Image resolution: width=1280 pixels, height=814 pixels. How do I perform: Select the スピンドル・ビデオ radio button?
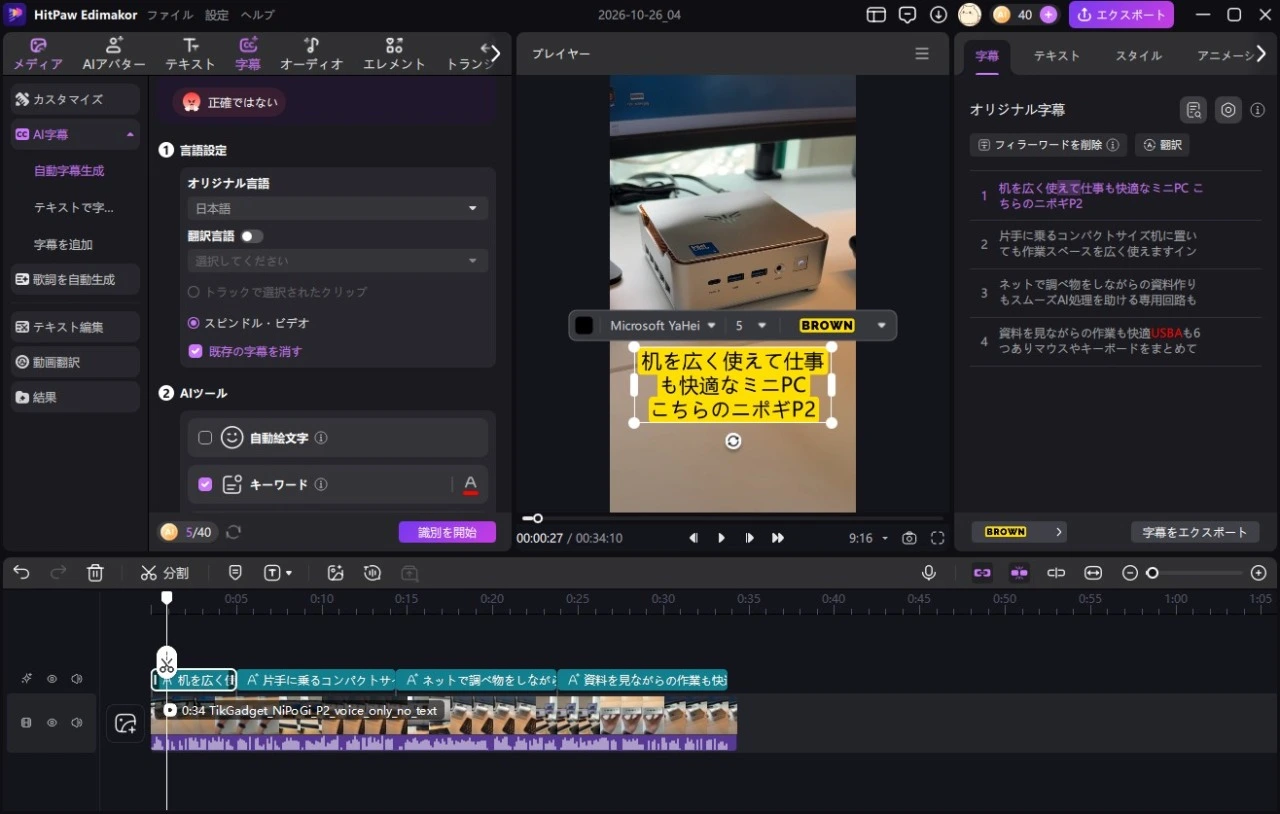click(x=194, y=323)
